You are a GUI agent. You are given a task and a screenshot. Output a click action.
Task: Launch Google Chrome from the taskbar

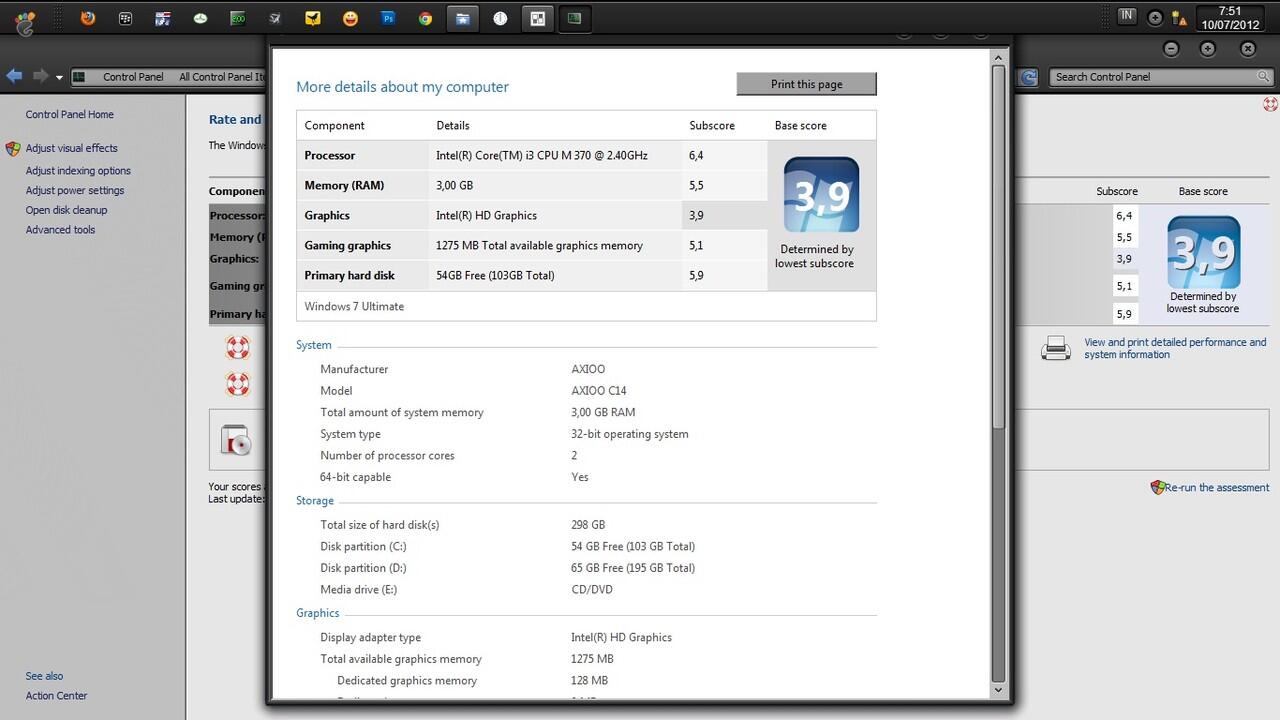(x=425, y=18)
